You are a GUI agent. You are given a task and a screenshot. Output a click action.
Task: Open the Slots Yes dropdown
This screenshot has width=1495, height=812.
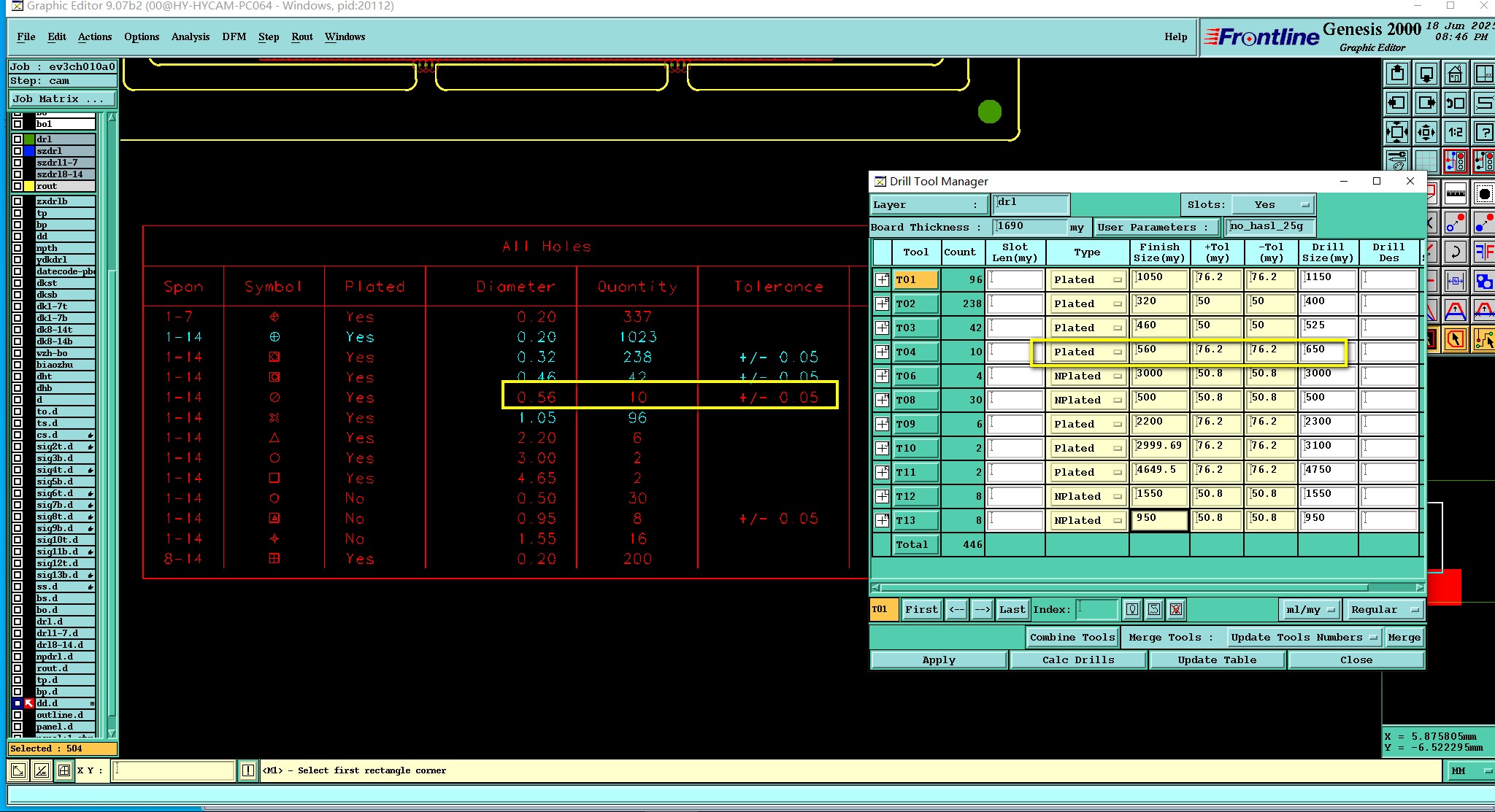tap(1273, 205)
